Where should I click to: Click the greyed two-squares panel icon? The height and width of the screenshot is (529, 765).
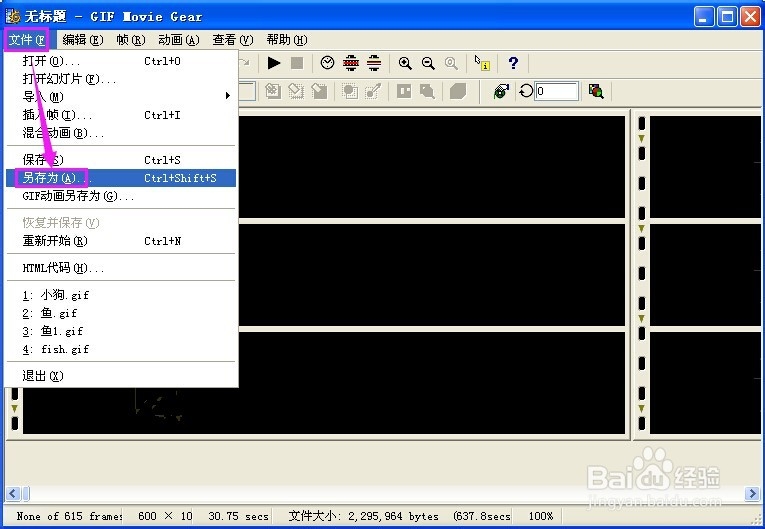click(404, 91)
